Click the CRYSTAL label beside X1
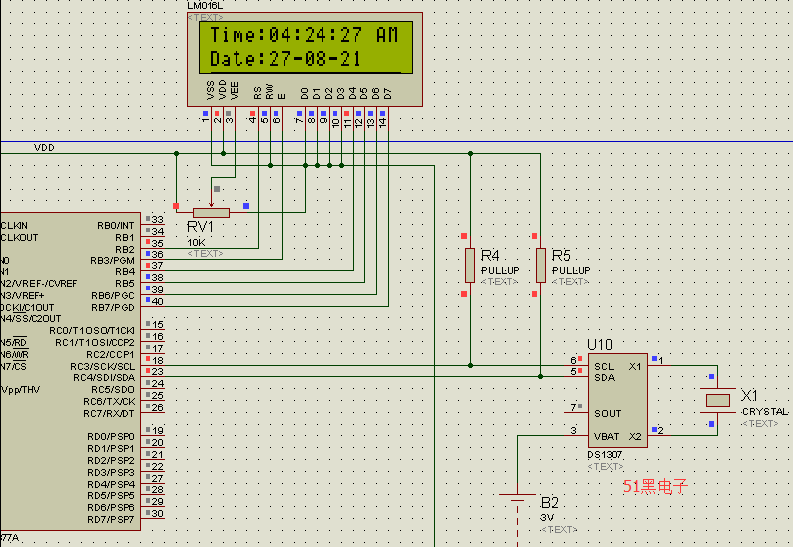 (764, 412)
